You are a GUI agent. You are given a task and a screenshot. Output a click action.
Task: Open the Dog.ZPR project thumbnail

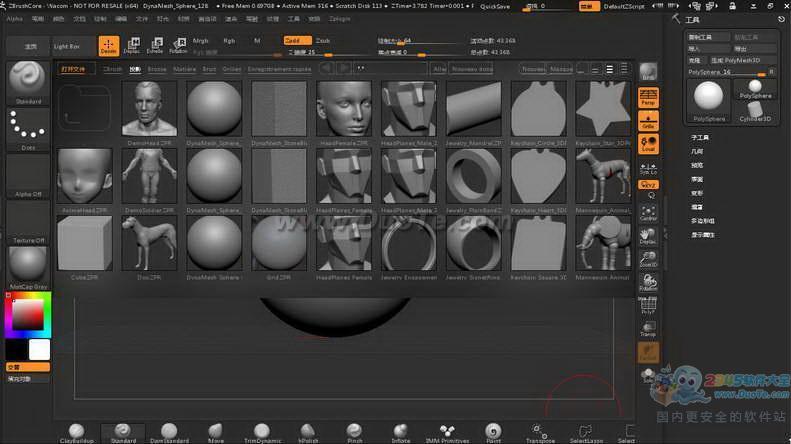[149, 243]
